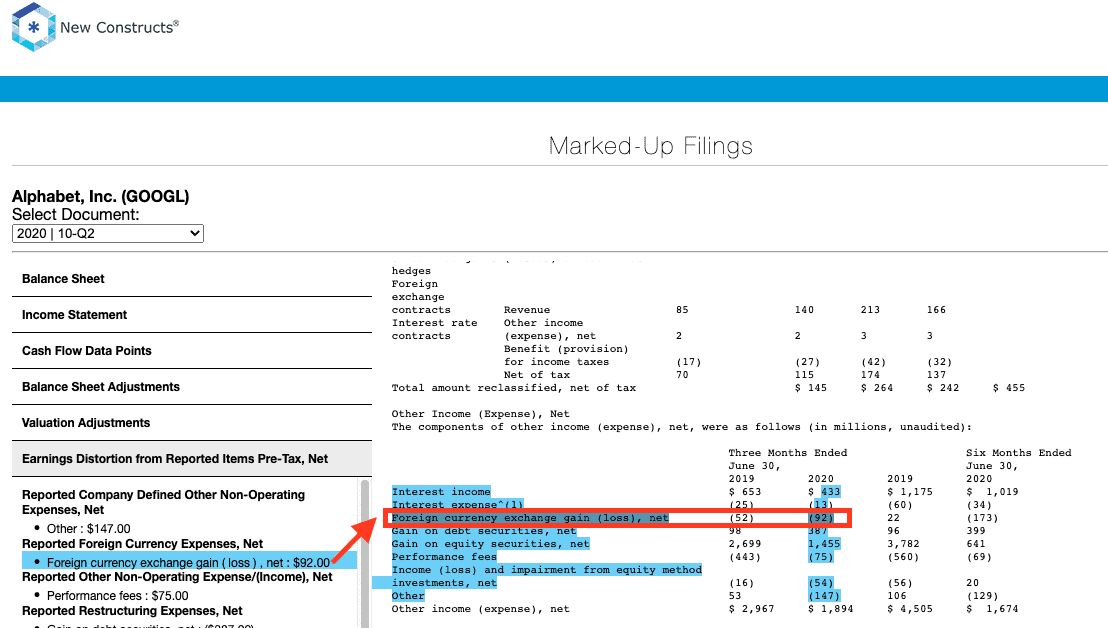Click 'Reported Restructuring Expenses, Net' heading
This screenshot has width=1108, height=628.
tap(132, 611)
